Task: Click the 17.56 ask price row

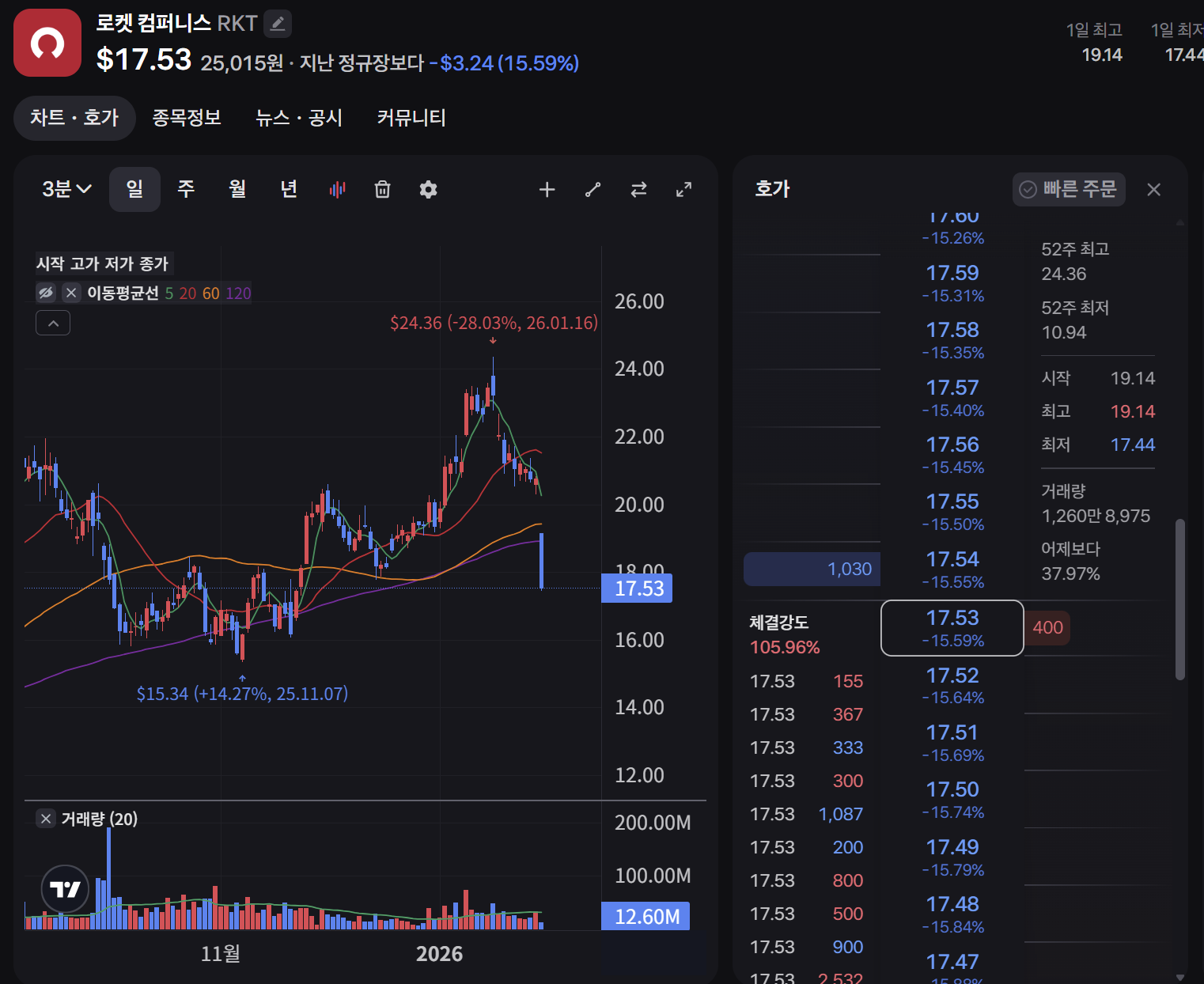Action: tap(952, 455)
